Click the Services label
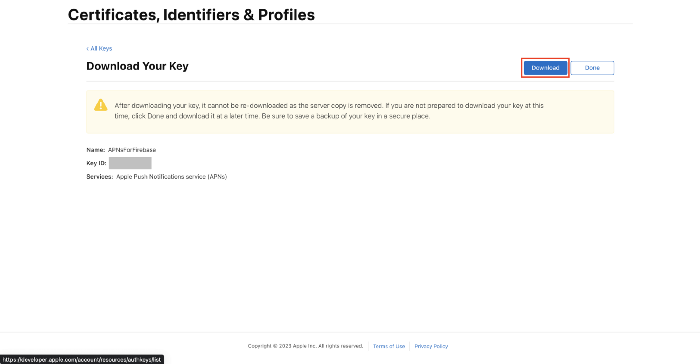Screen dimensions: 700x364 click(x=100, y=177)
